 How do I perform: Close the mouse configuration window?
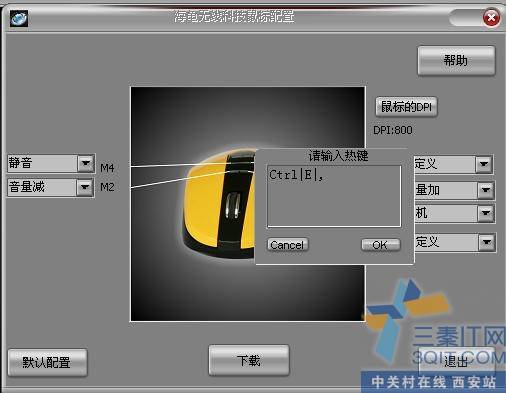pos(491,18)
